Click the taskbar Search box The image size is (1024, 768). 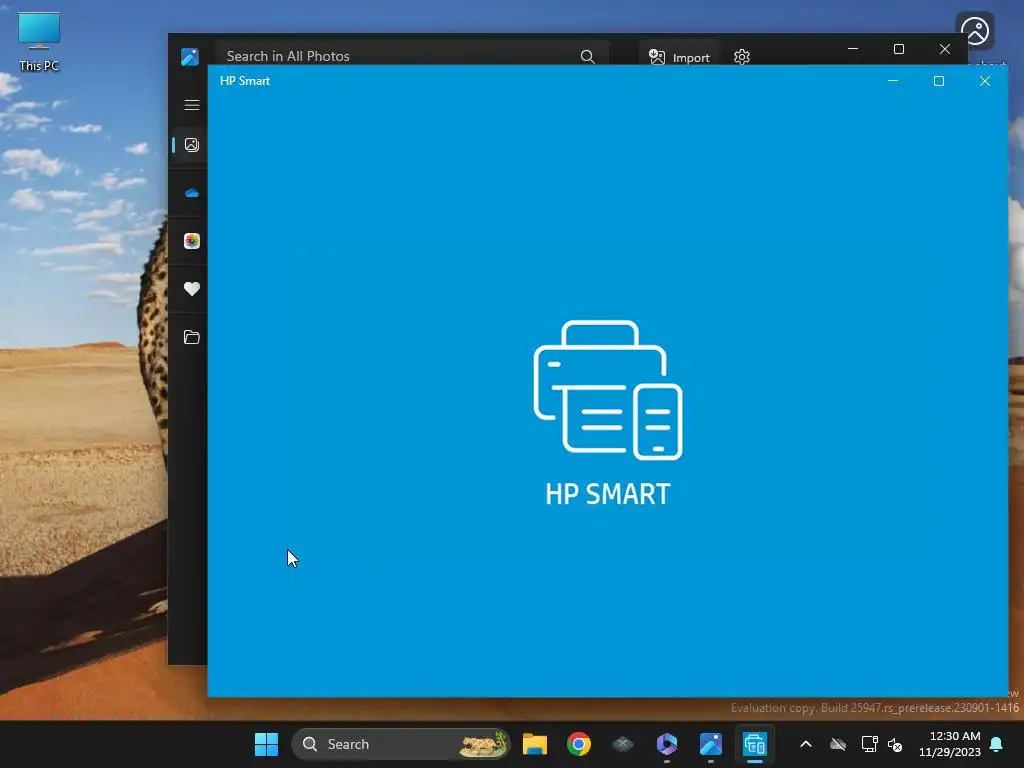[400, 744]
